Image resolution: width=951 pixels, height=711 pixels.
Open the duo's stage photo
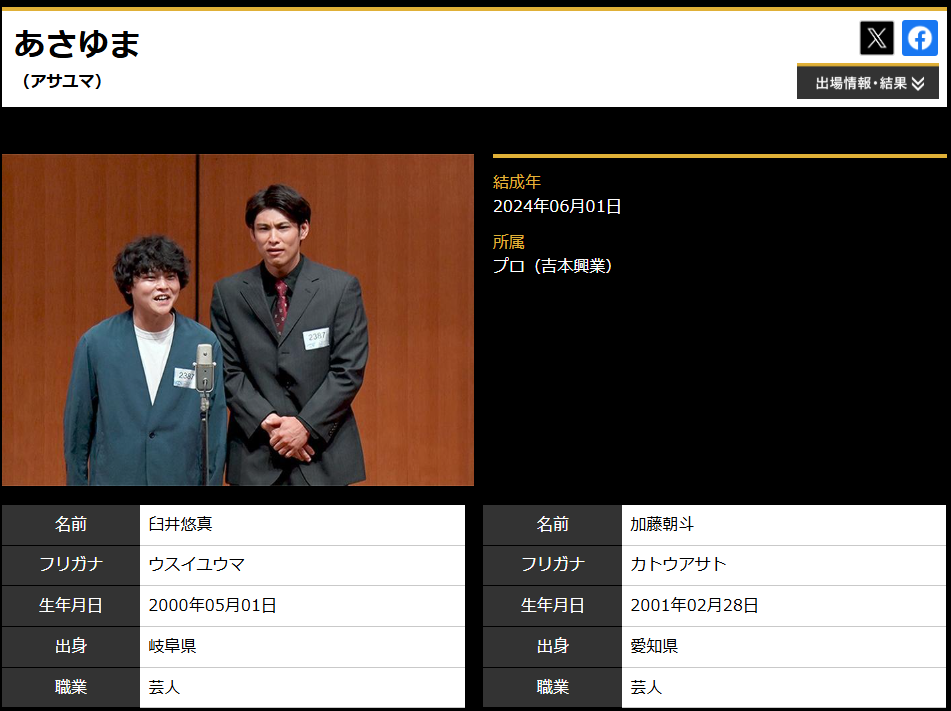[x=238, y=320]
